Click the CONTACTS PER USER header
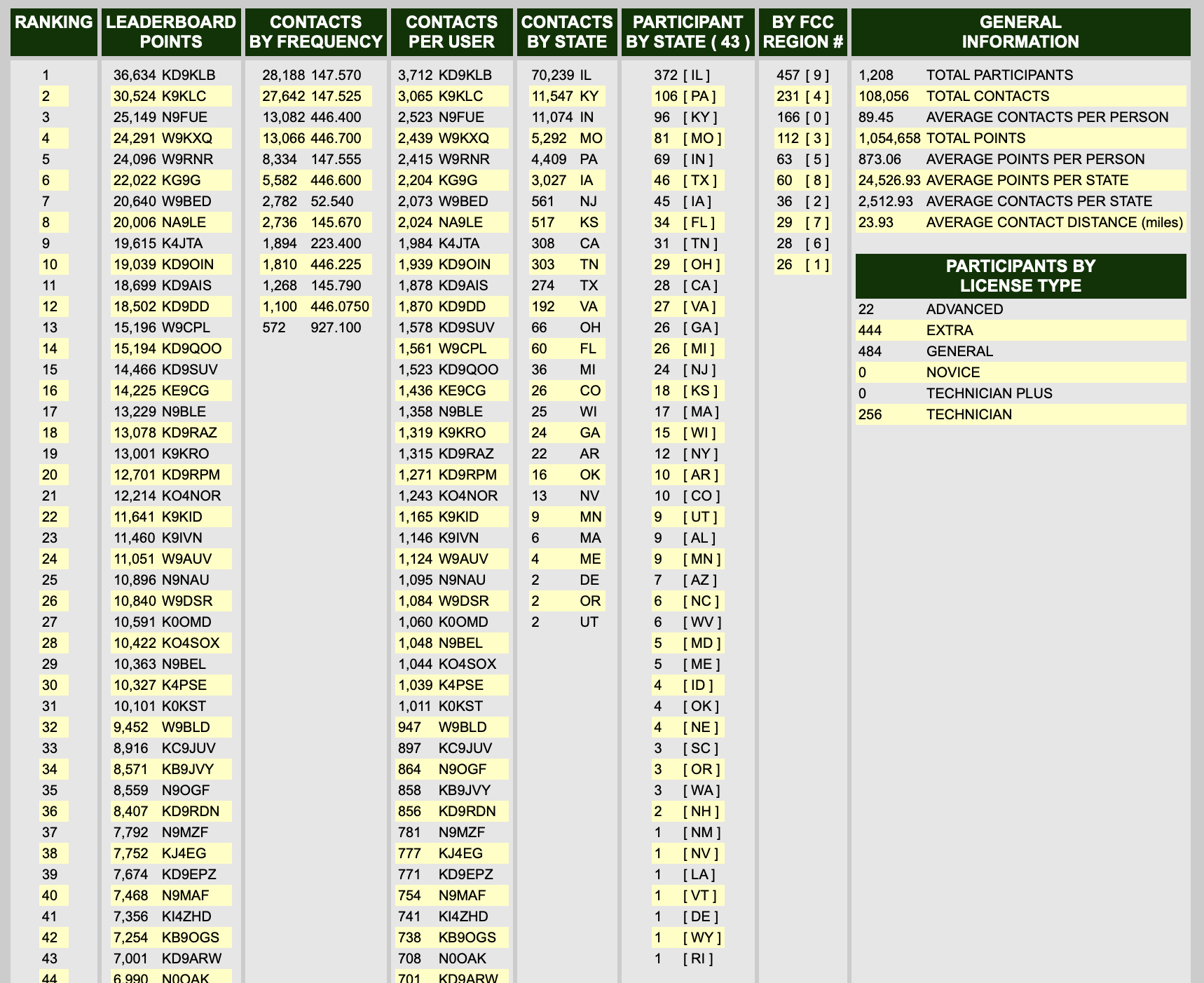 coord(451,32)
